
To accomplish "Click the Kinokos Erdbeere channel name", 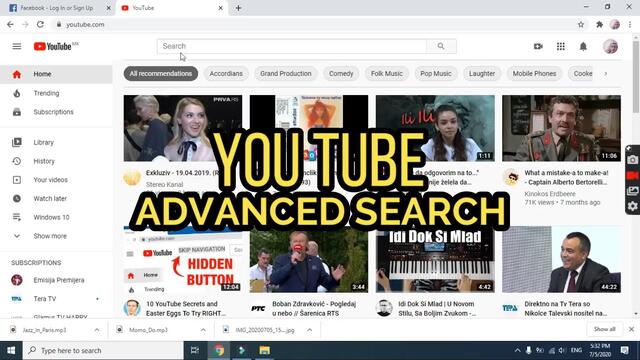I will point(550,193).
